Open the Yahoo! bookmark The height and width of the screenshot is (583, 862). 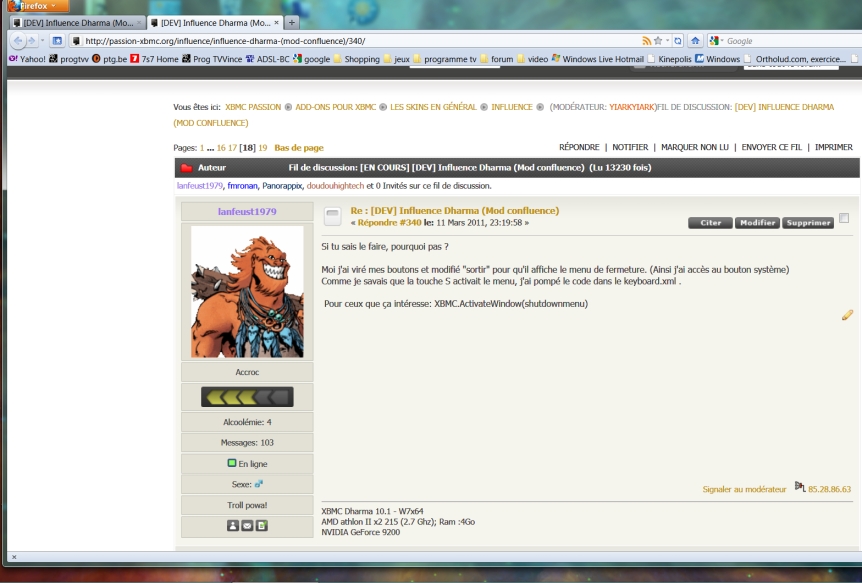coord(27,59)
